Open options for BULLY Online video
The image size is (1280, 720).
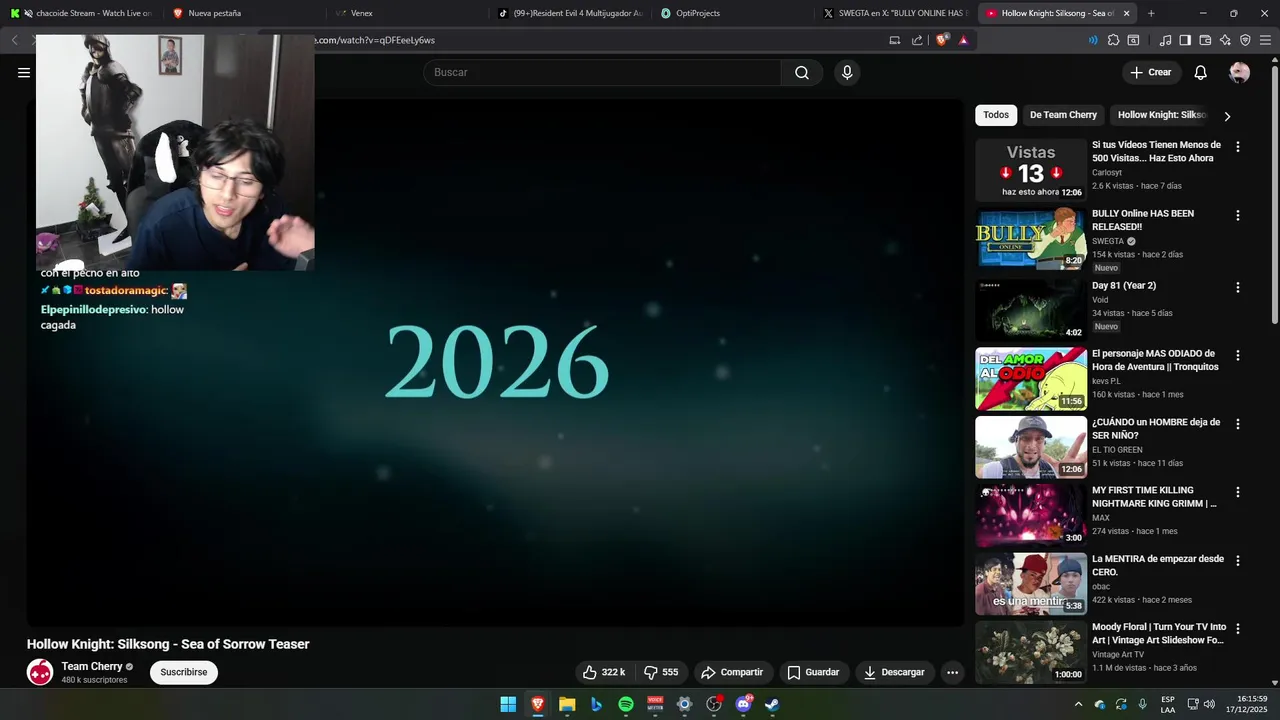click(x=1238, y=215)
